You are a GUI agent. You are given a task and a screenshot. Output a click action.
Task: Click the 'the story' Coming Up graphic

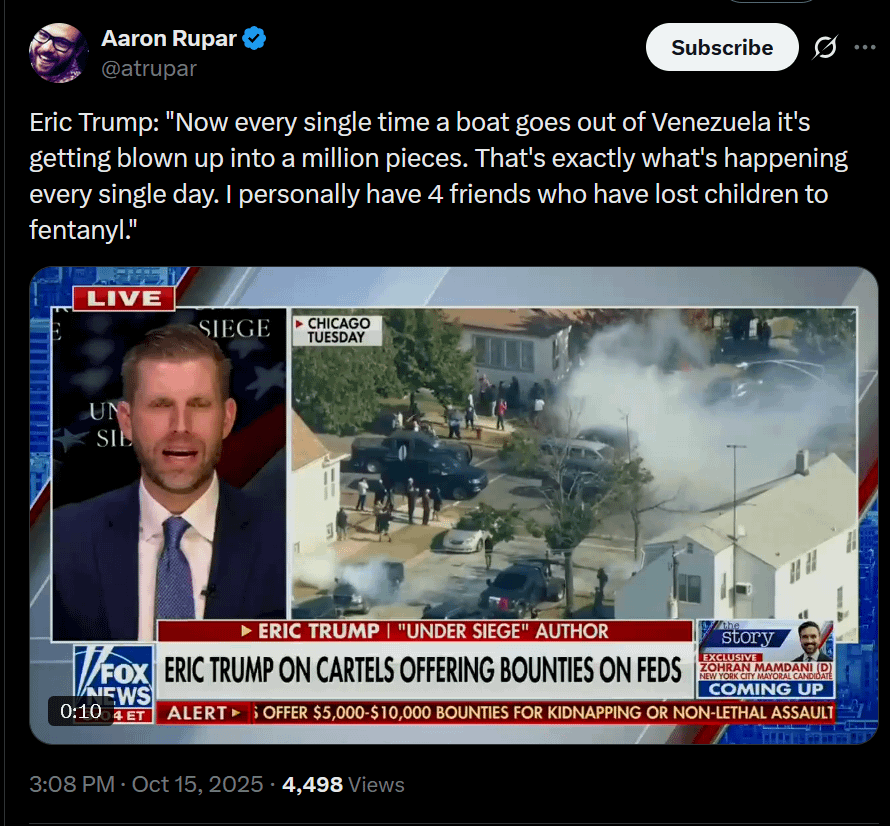766,659
